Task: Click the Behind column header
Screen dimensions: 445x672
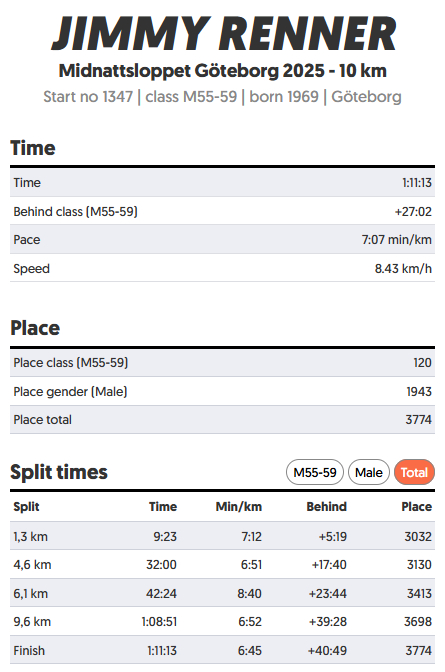Action: click(326, 507)
